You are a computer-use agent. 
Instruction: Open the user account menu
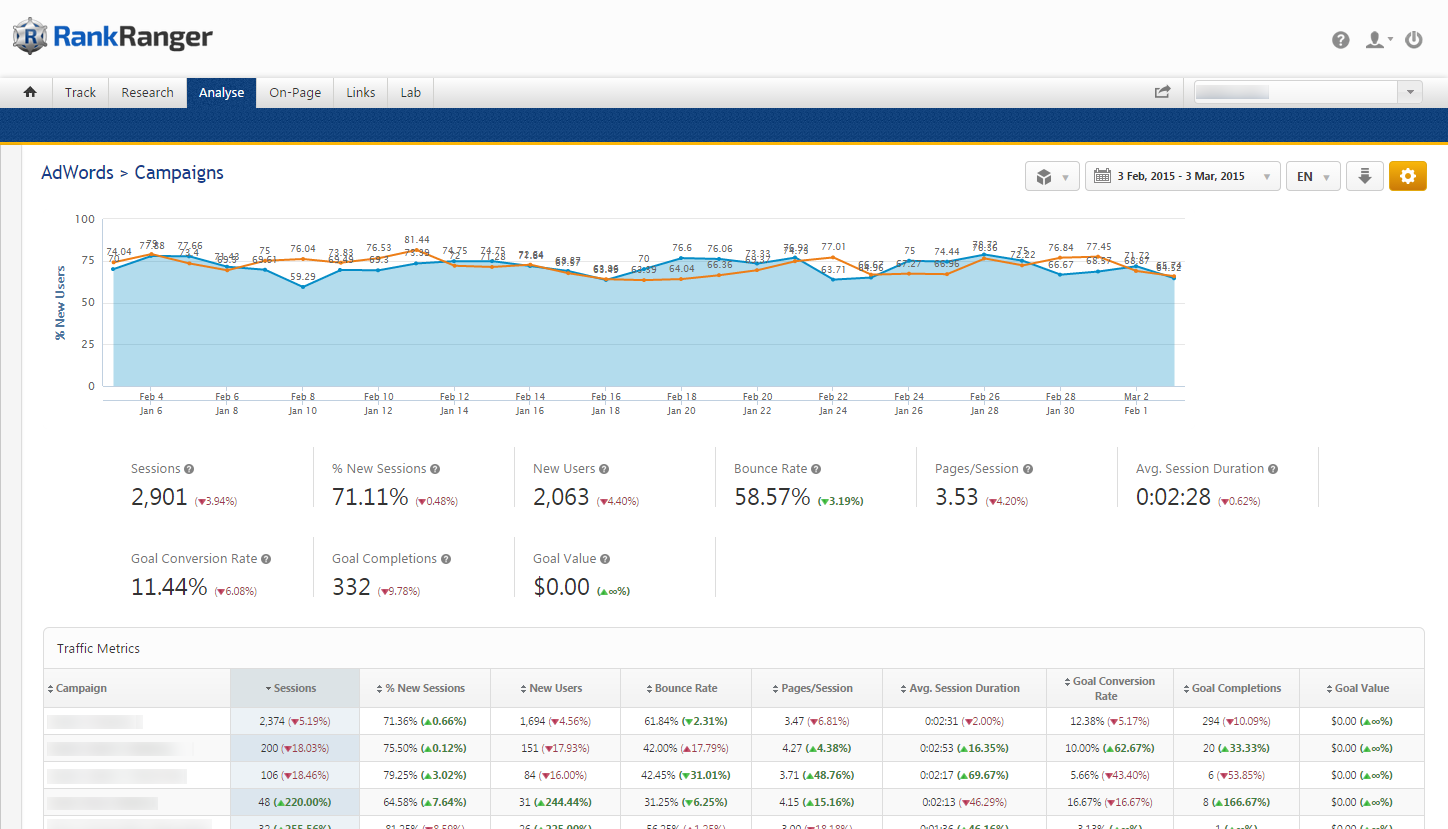(x=1379, y=40)
